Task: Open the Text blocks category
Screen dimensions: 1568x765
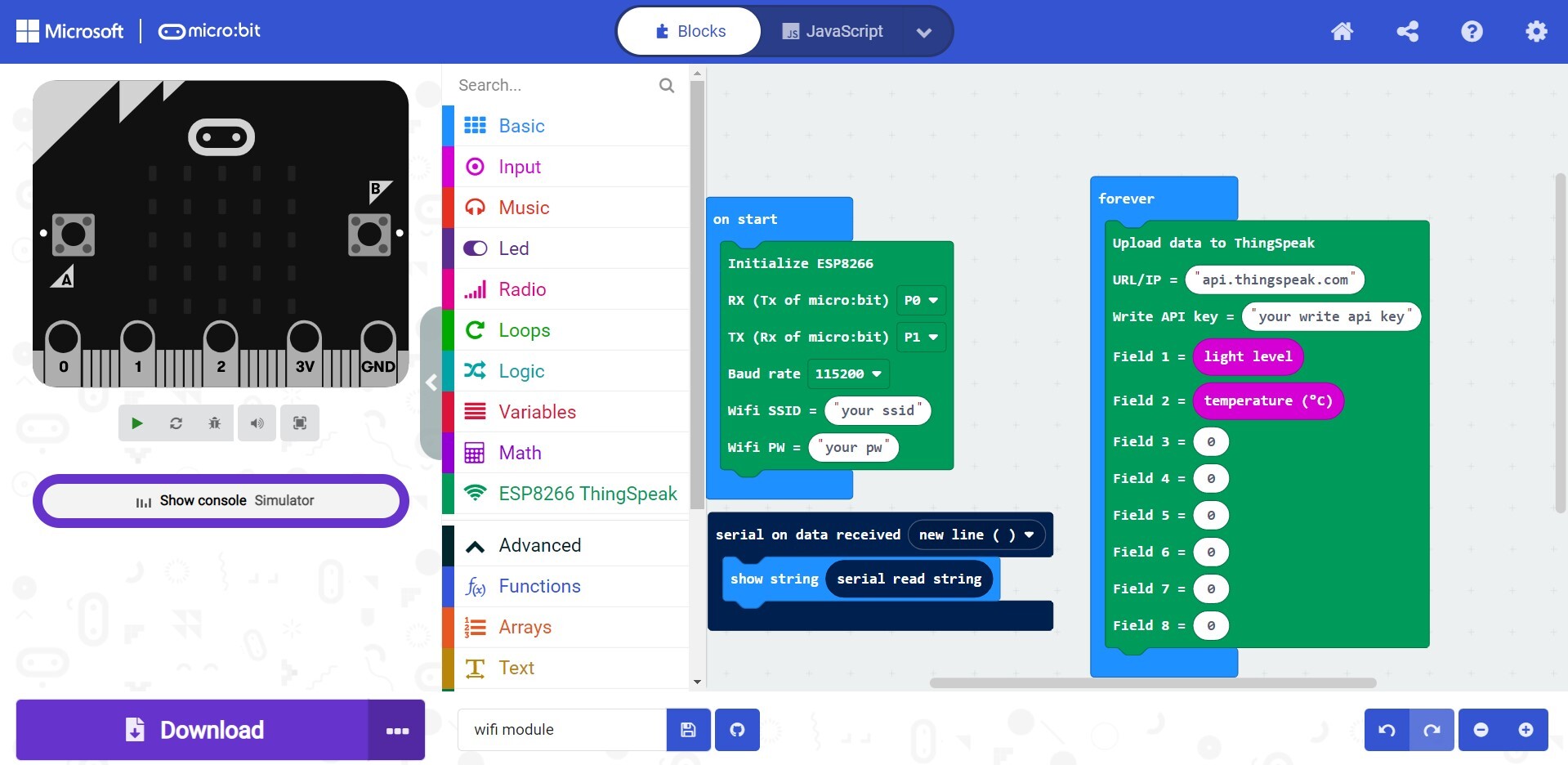Action: (x=565, y=668)
